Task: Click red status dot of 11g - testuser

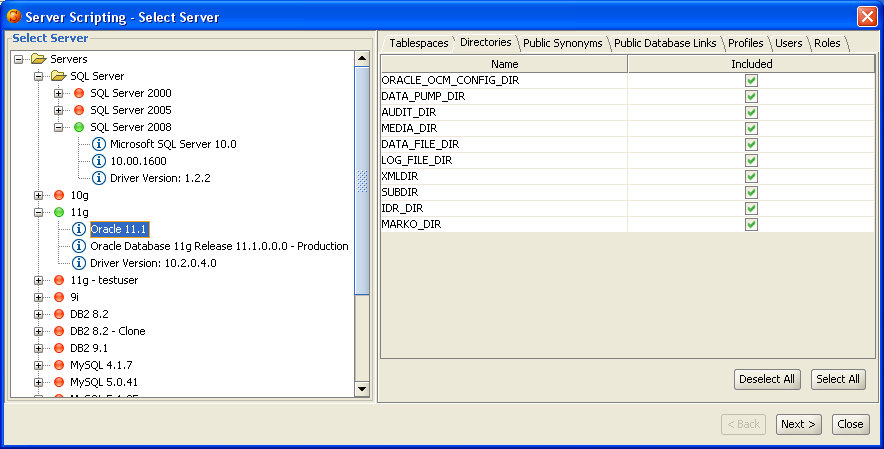Action: pos(59,280)
